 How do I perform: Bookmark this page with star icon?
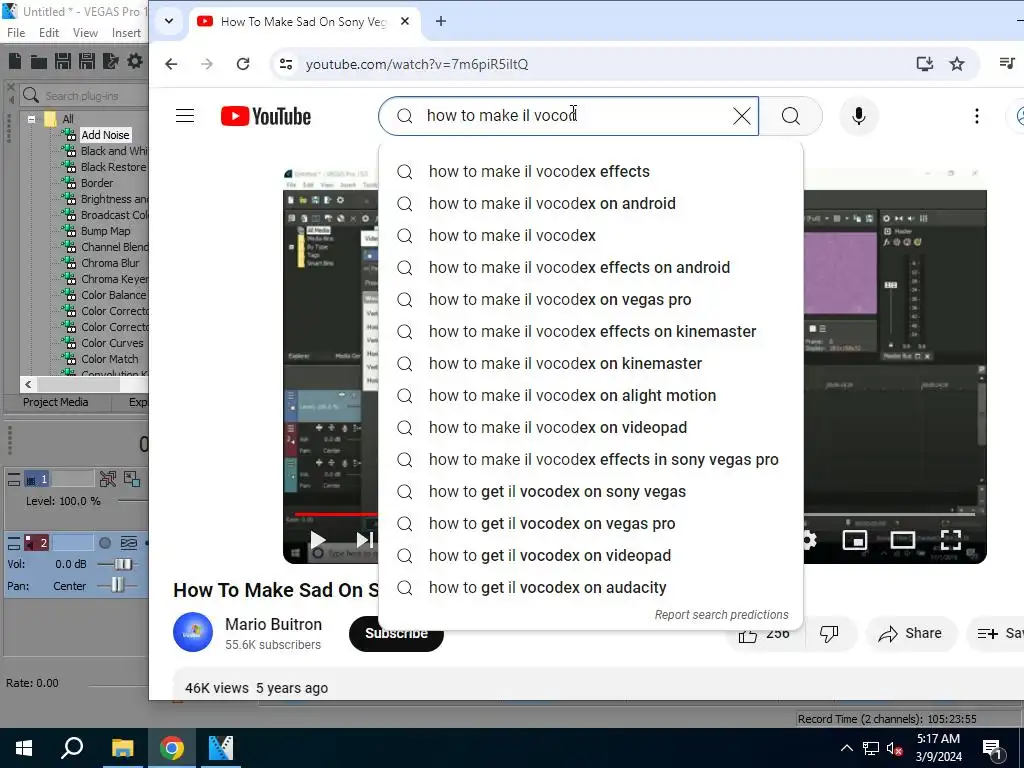957,64
